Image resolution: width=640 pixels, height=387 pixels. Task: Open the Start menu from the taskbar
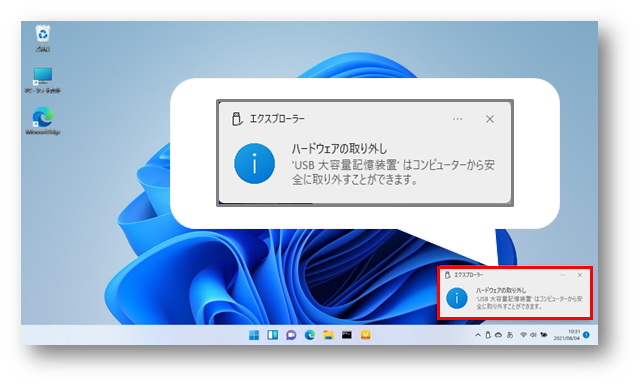pyautogui.click(x=254, y=335)
